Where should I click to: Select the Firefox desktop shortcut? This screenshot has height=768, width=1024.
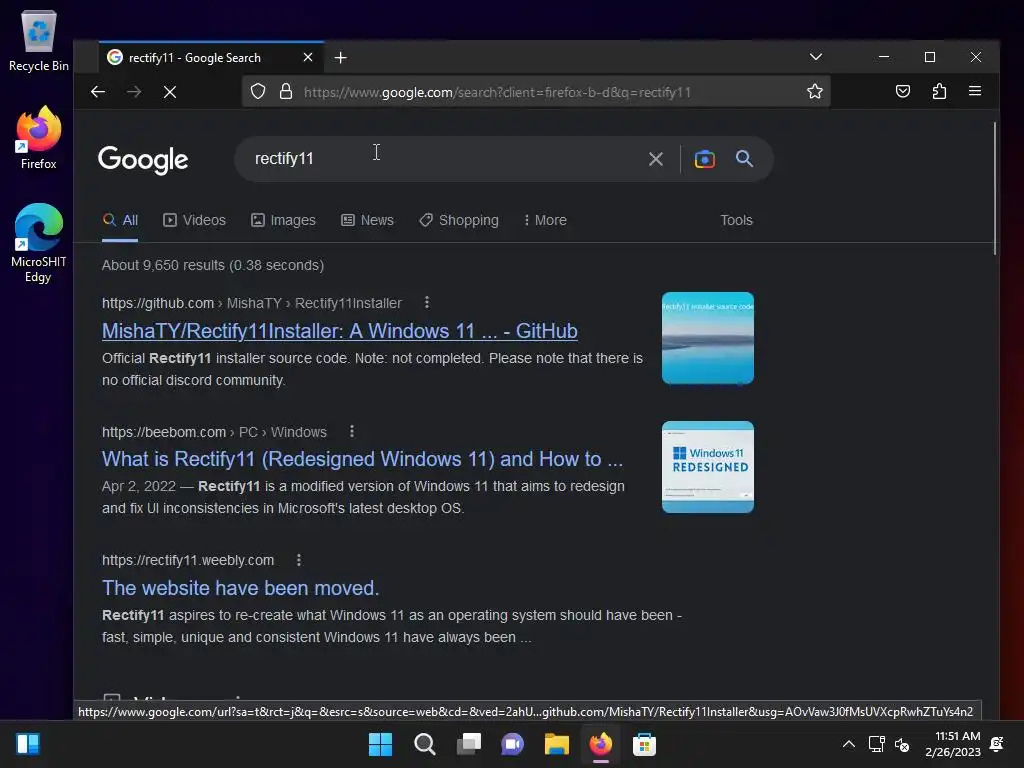point(39,138)
